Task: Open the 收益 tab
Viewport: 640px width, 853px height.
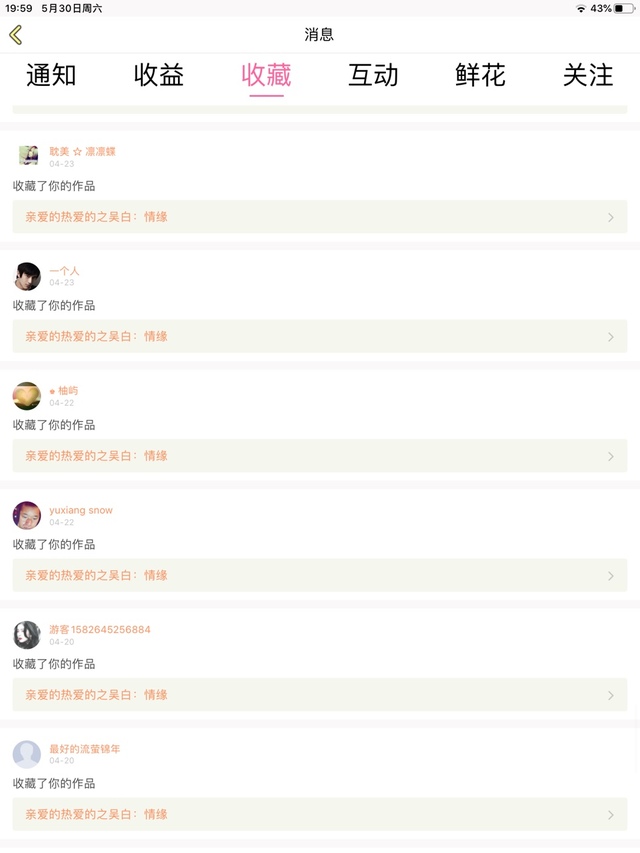Action: coord(159,75)
